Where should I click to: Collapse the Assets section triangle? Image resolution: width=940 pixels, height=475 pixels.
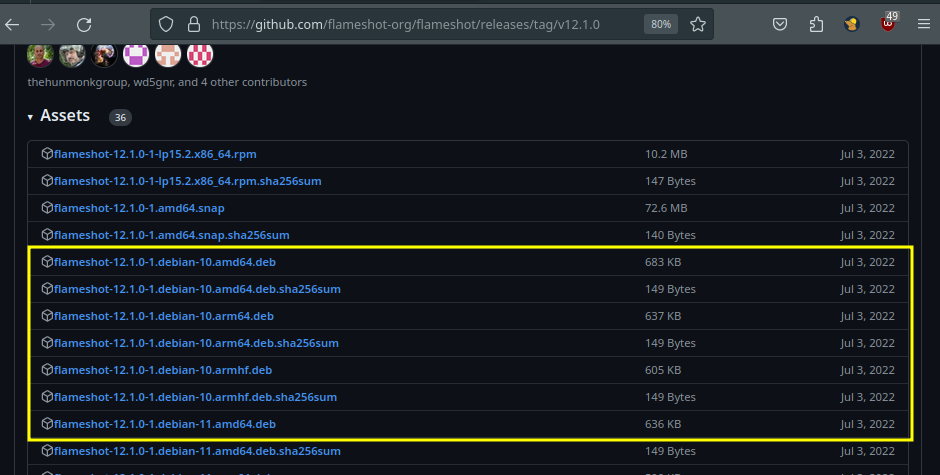pyautogui.click(x=31, y=117)
